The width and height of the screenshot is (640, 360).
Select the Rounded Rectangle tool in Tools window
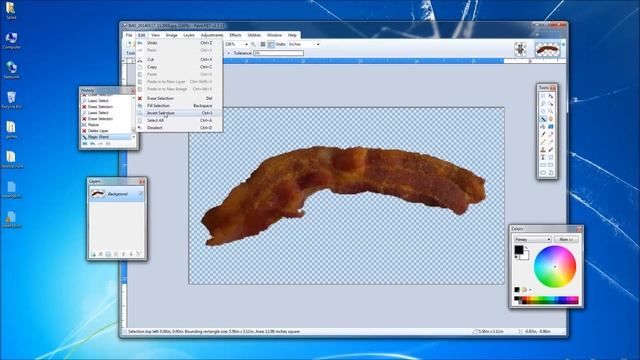(551, 164)
